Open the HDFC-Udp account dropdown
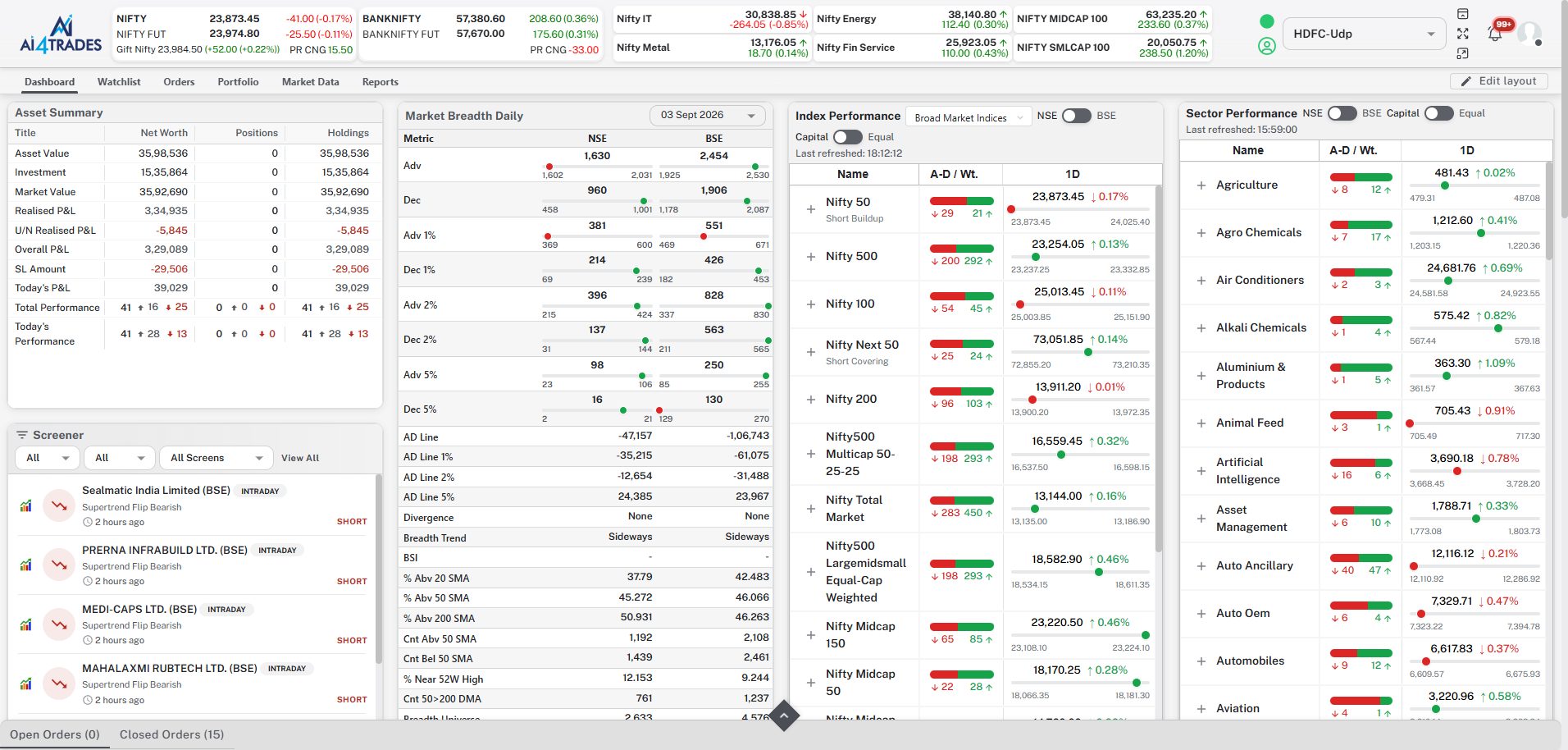1568x750 pixels. (x=1363, y=34)
